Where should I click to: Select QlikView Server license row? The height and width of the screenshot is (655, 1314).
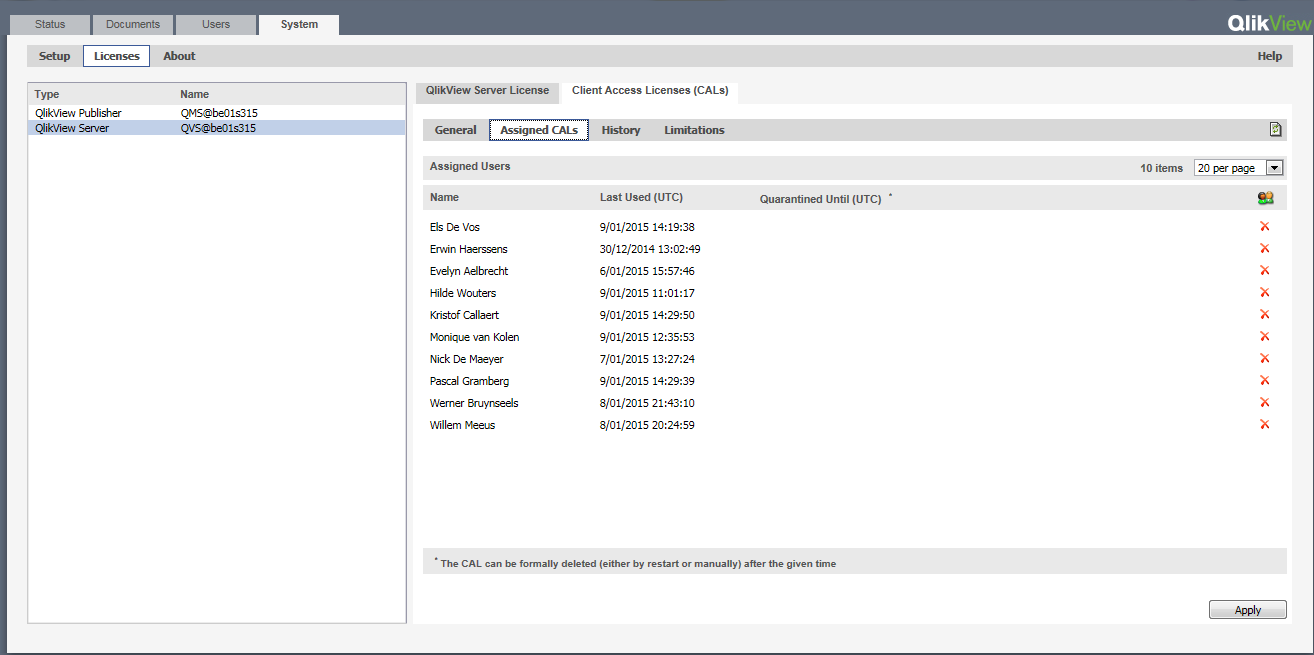217,128
